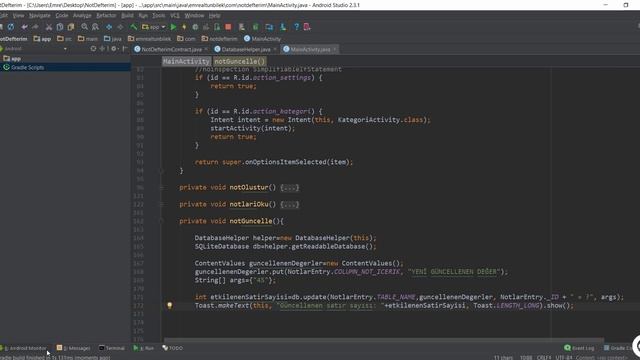Click the Debug app bug icon
Viewport: 640px width, 360px height.
[x=195, y=27]
